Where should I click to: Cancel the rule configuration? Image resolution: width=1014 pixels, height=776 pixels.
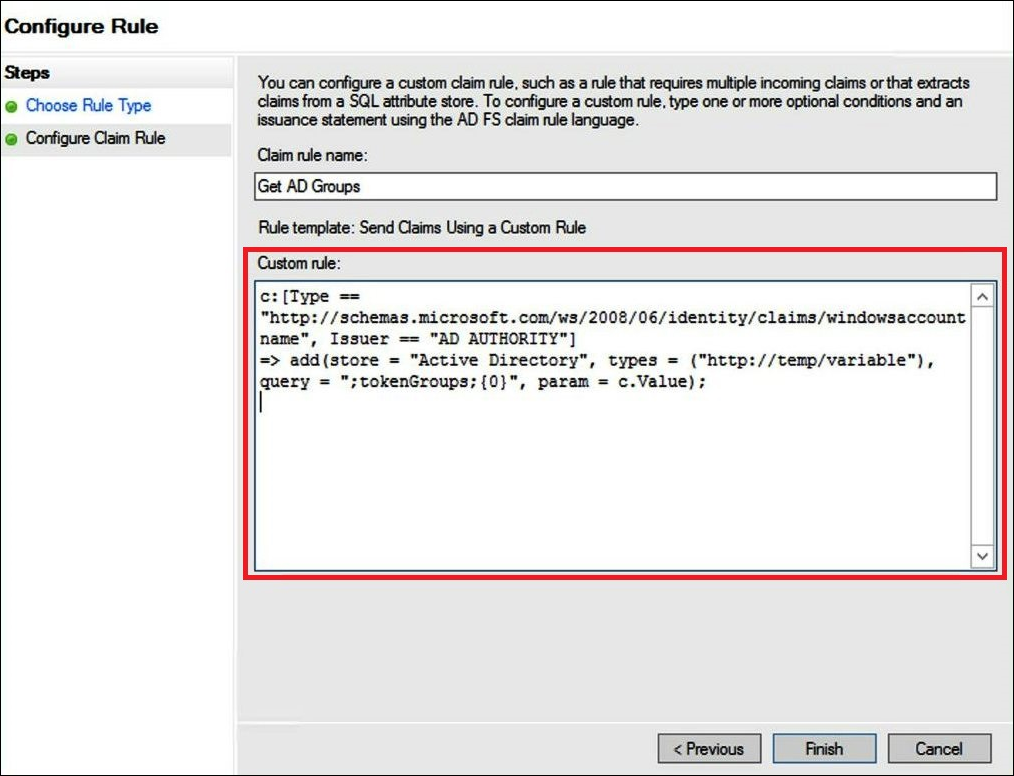coord(938,748)
